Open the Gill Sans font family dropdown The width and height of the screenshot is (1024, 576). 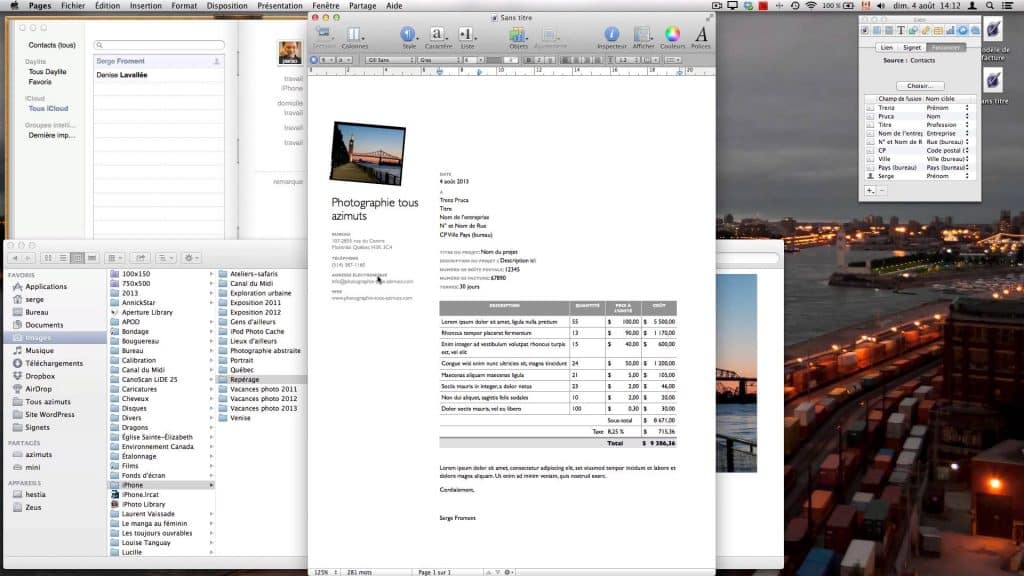pos(390,60)
